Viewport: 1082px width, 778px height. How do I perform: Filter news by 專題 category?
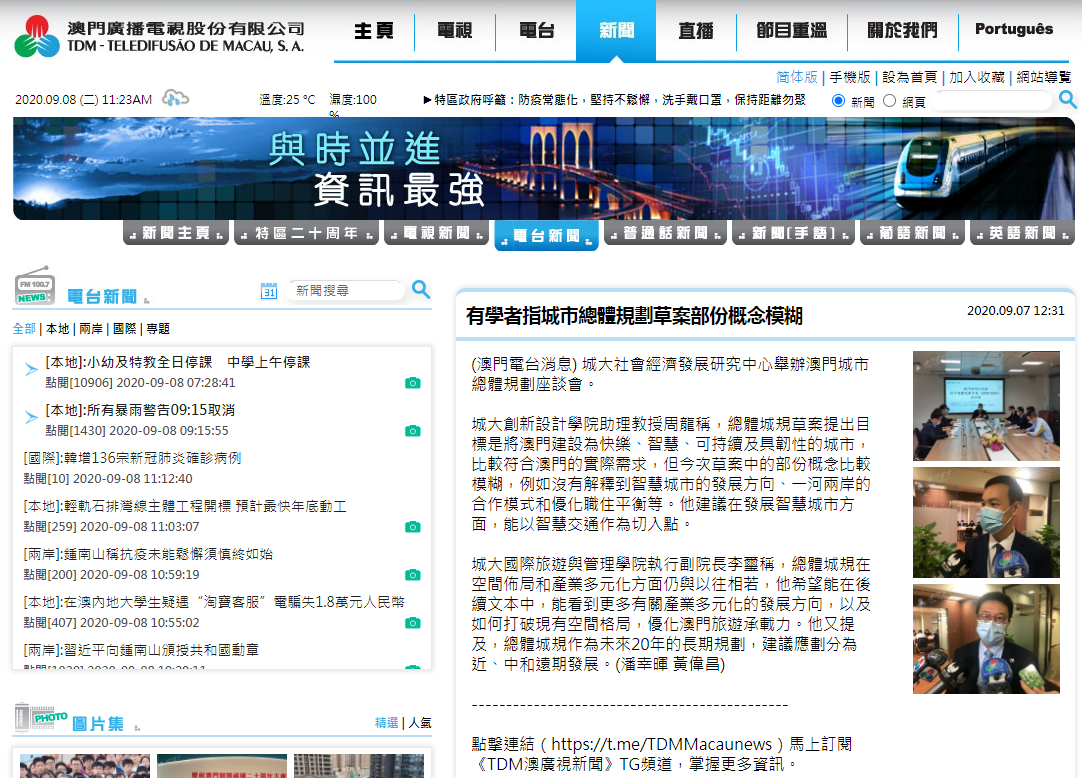(x=158, y=329)
